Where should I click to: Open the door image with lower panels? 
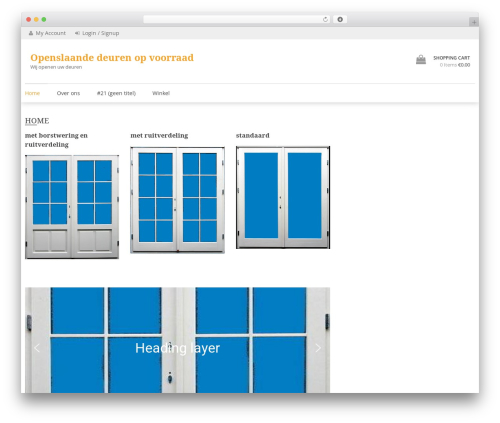[72, 207]
